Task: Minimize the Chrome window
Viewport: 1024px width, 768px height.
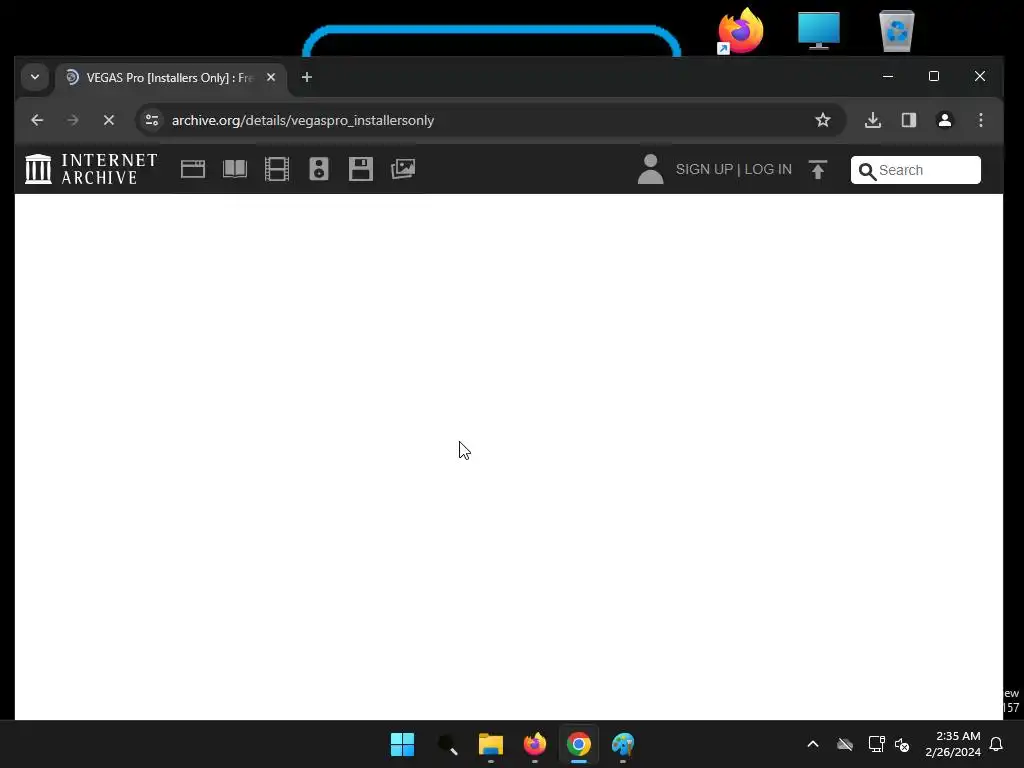Action: [888, 76]
